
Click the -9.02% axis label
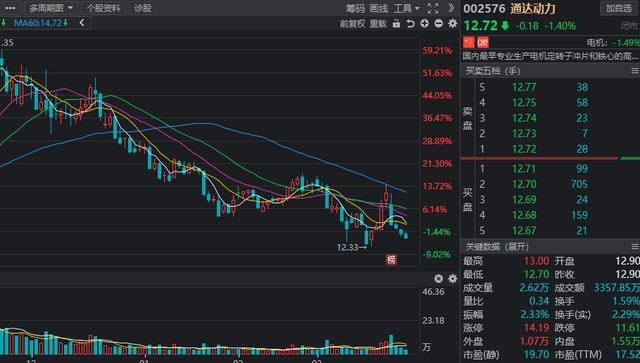click(x=437, y=254)
